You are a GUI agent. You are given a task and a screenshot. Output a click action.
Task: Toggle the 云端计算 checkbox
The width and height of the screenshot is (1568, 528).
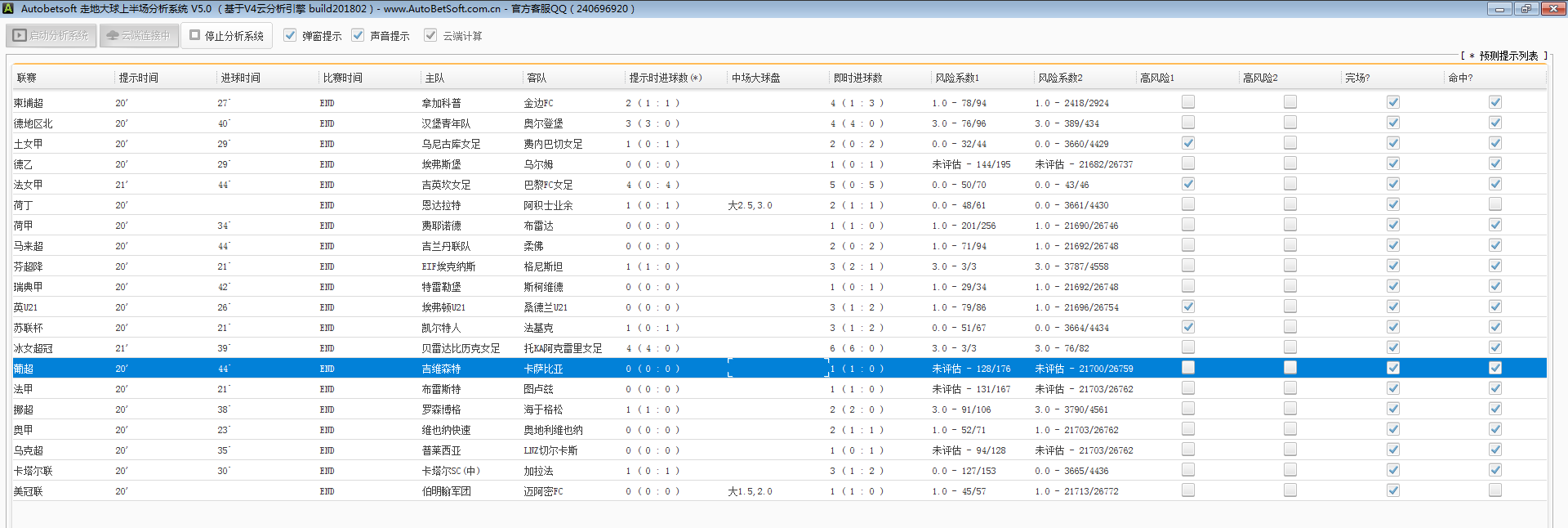[430, 36]
